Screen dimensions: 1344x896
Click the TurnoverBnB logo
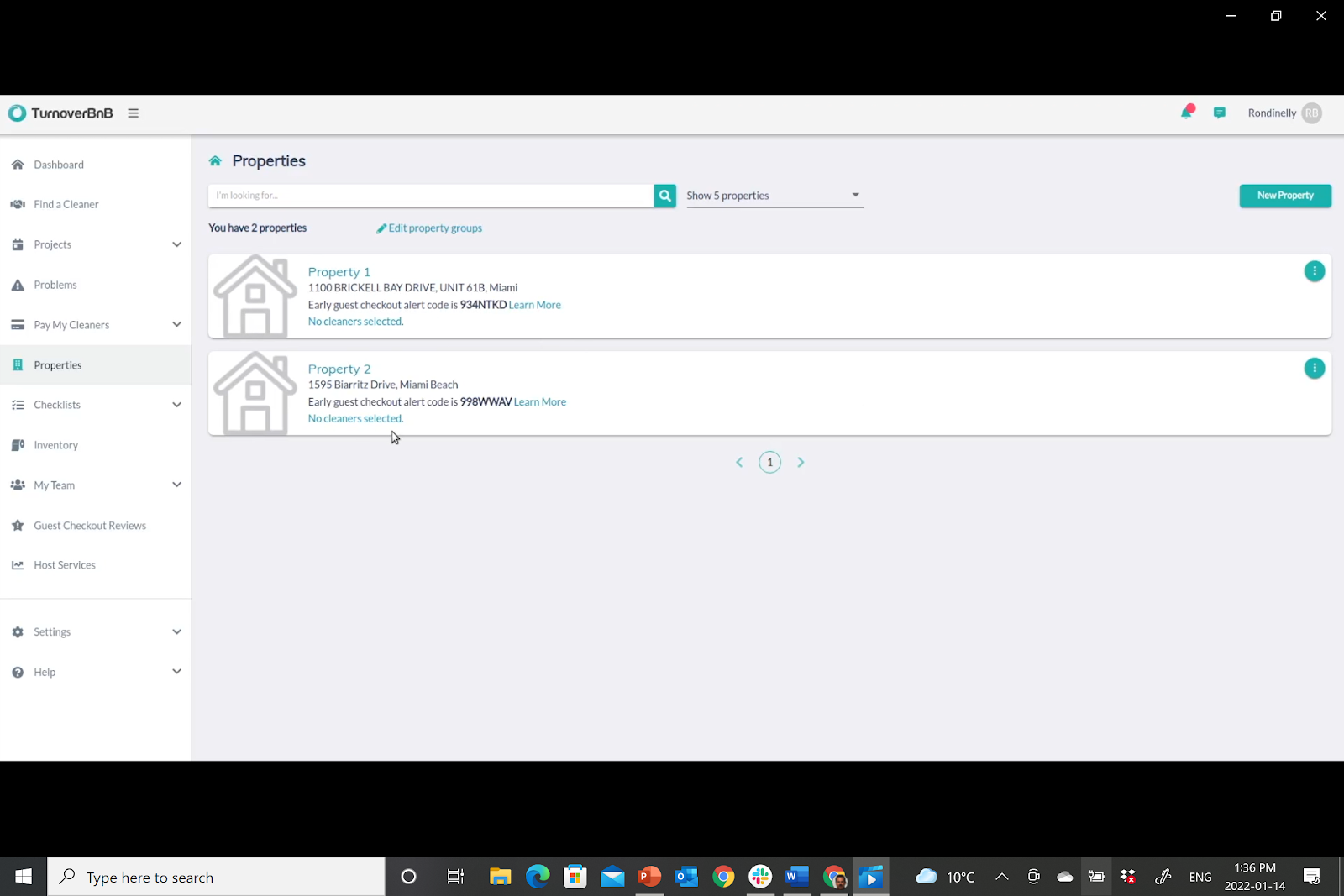point(60,113)
